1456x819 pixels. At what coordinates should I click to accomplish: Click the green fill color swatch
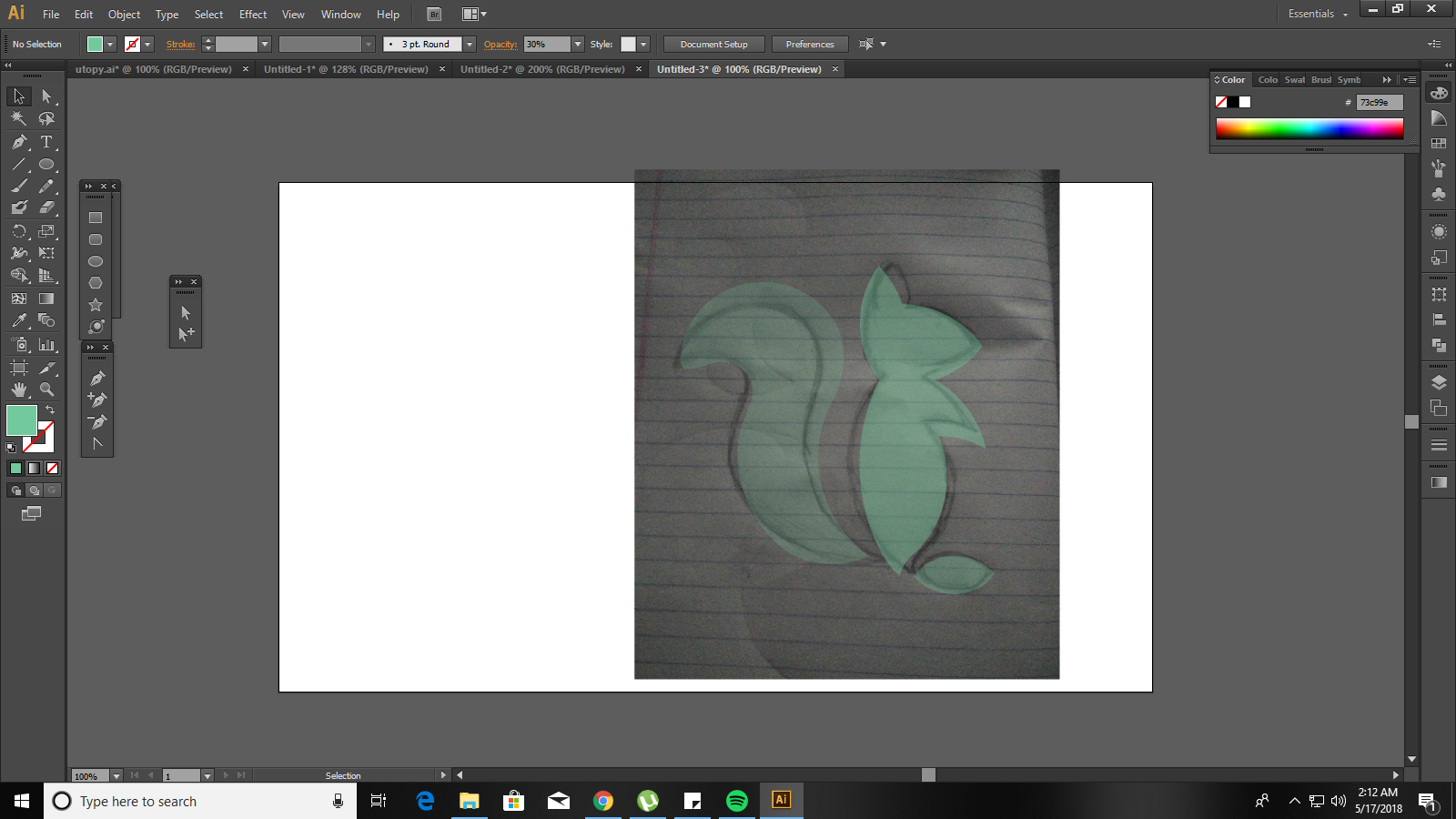click(x=22, y=421)
